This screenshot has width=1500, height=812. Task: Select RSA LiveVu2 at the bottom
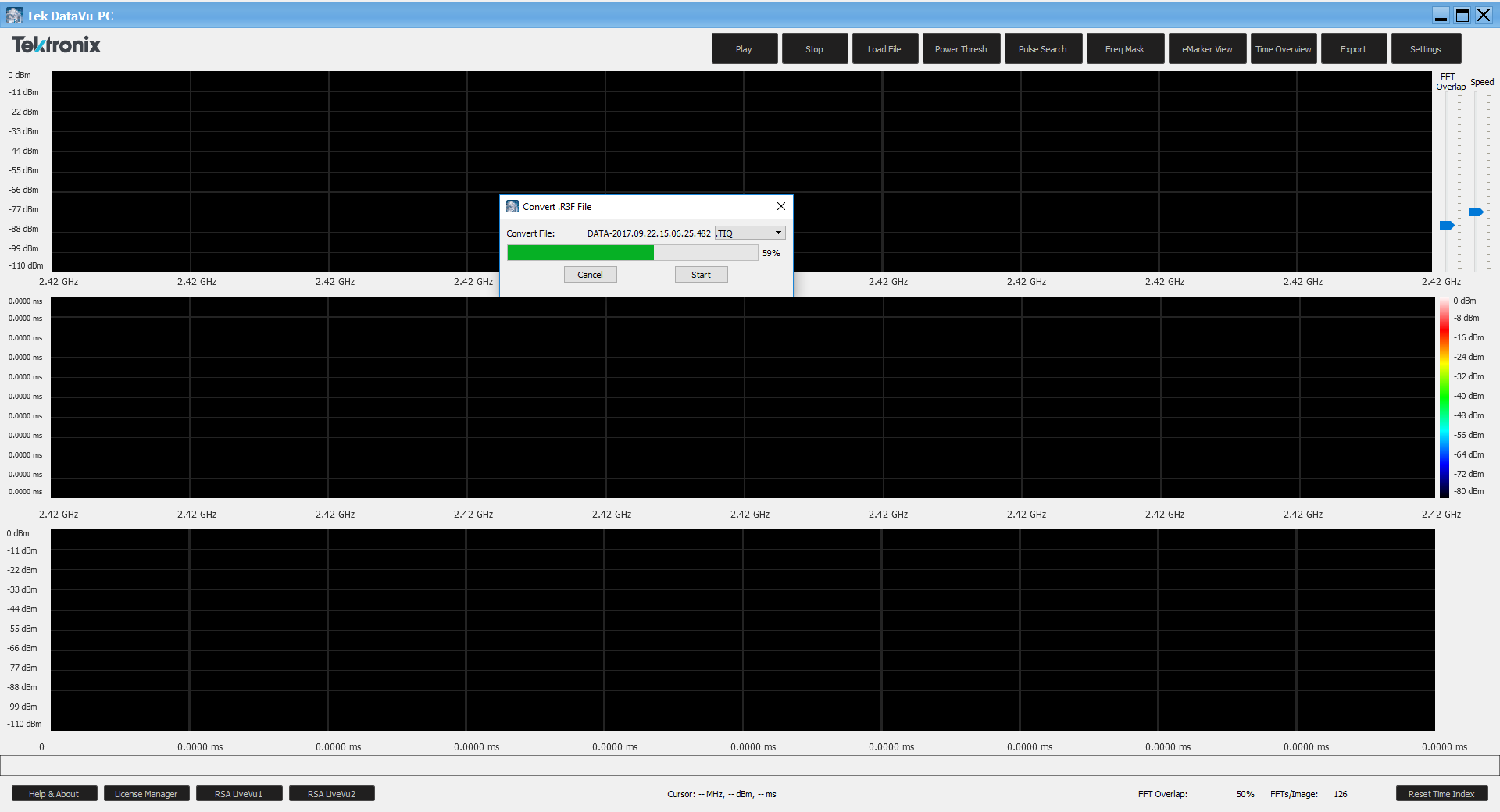pyautogui.click(x=331, y=793)
